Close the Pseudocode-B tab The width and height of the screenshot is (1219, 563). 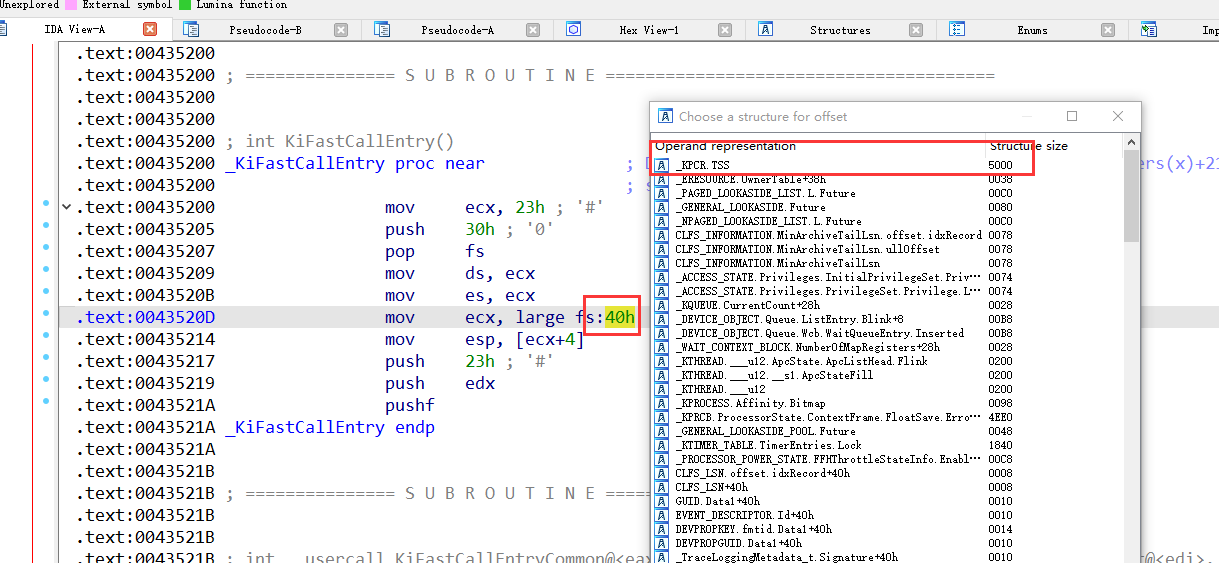[342, 30]
